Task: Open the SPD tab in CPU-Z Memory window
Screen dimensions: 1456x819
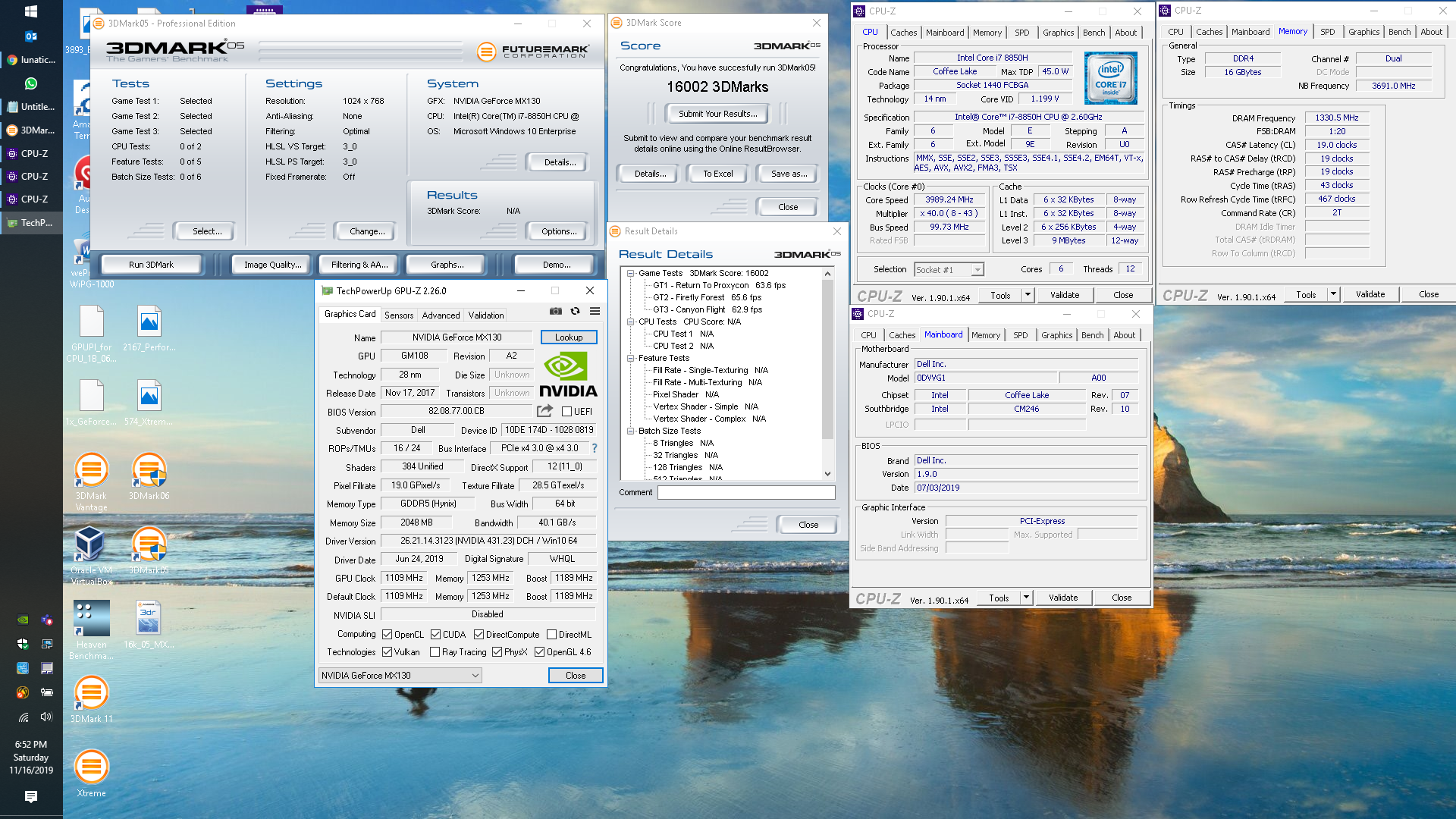Action: [1328, 32]
